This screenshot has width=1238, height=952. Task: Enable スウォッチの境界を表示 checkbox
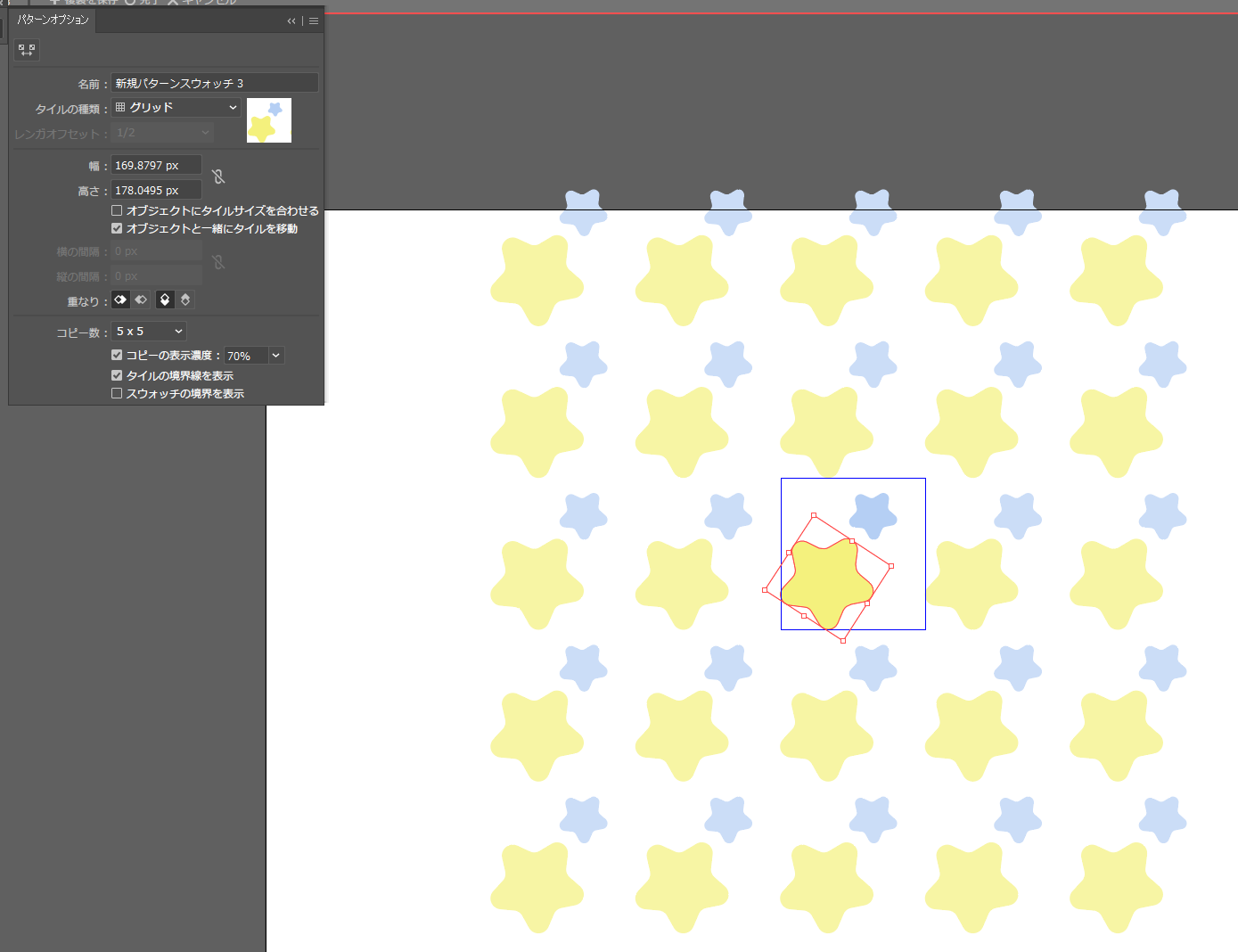click(x=117, y=393)
